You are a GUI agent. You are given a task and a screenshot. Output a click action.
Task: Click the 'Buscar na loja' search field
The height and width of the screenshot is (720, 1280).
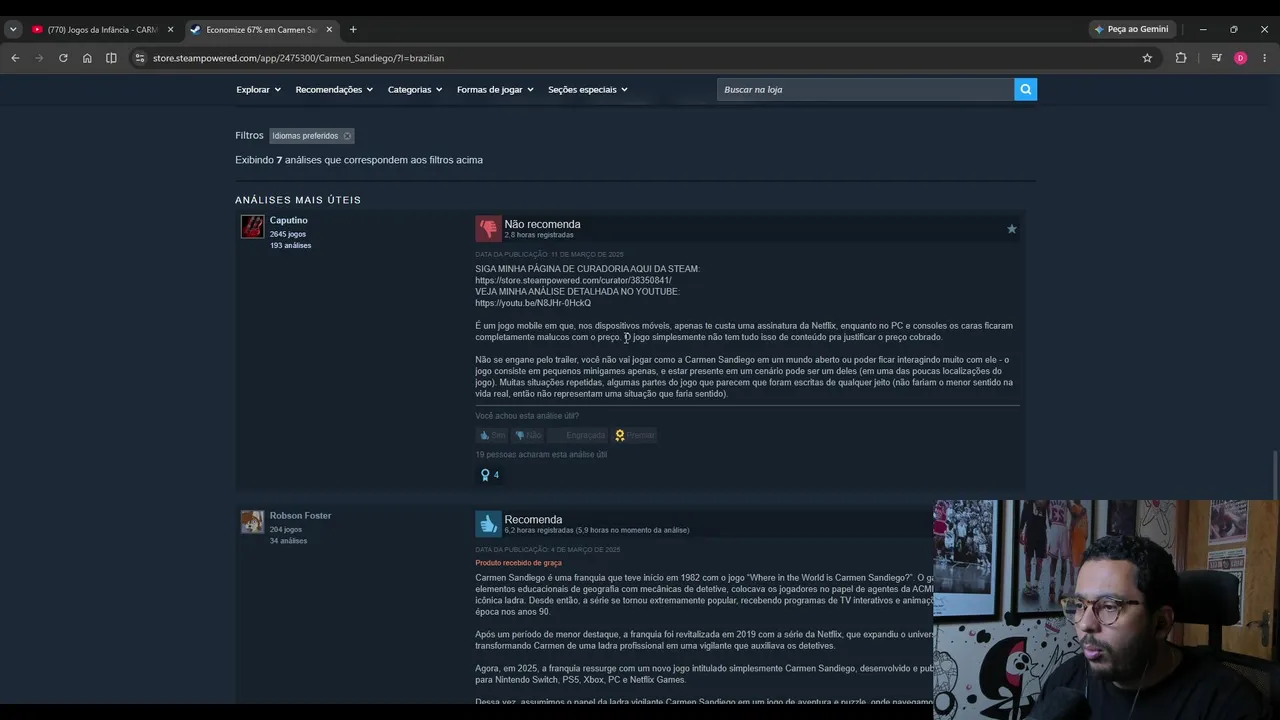[x=865, y=89]
